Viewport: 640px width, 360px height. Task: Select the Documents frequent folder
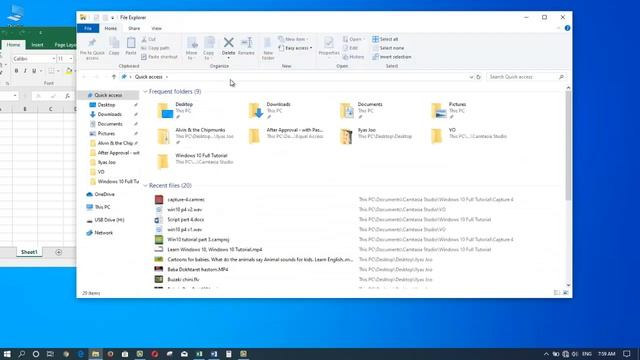click(x=361, y=110)
